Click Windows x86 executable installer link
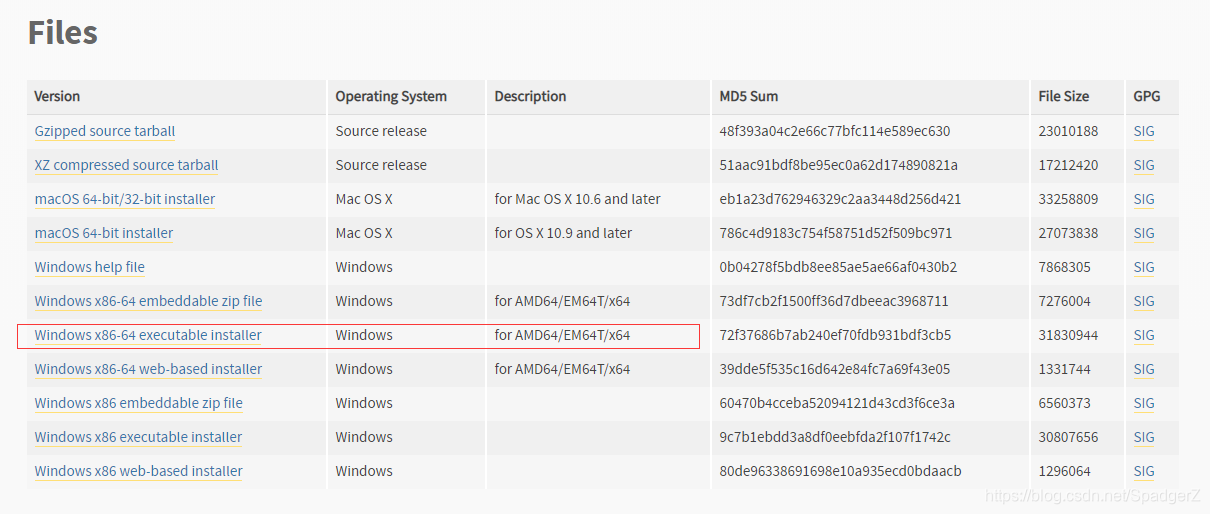 [x=138, y=437]
